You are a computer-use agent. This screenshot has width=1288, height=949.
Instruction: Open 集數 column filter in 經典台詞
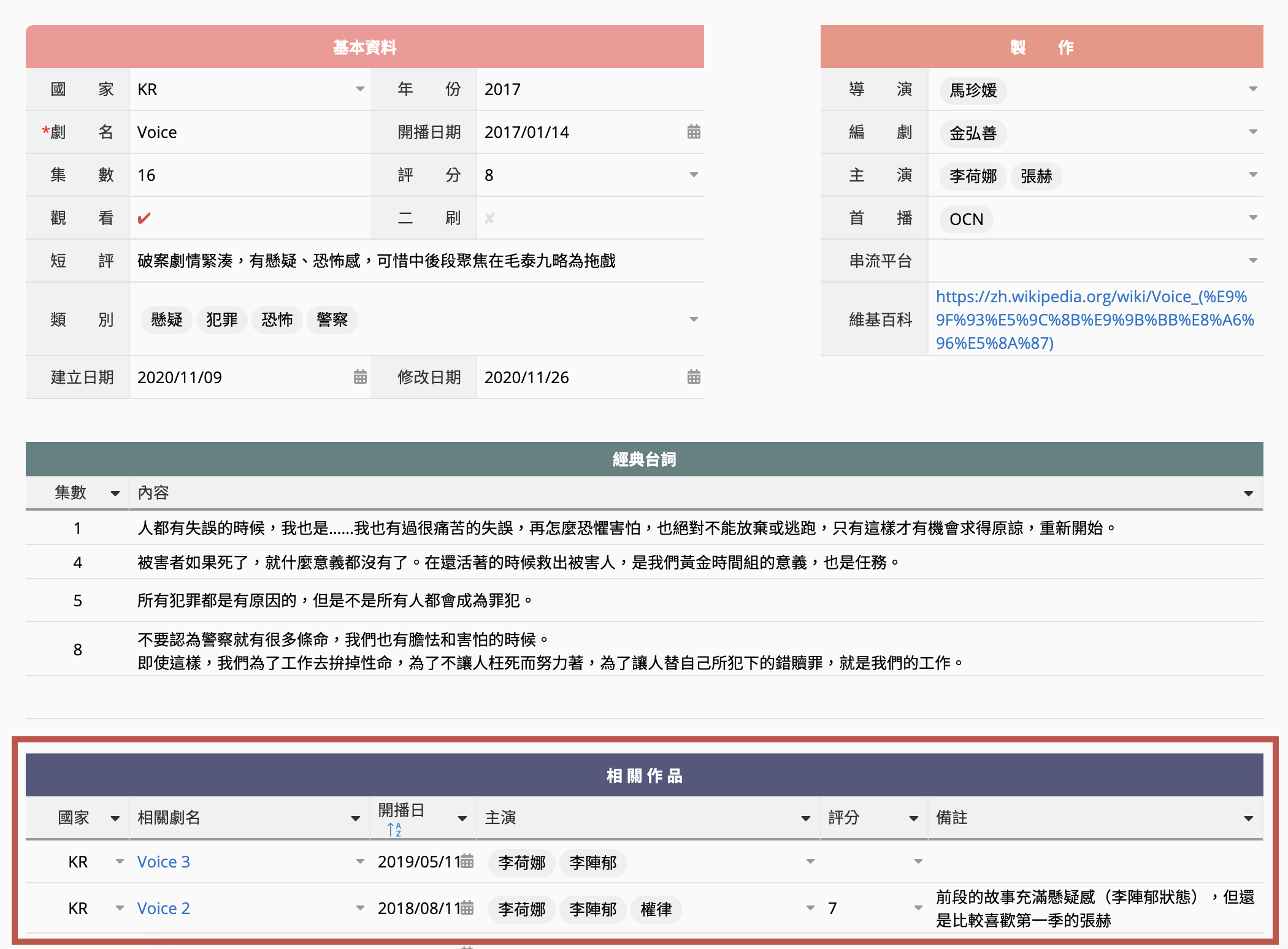point(115,494)
